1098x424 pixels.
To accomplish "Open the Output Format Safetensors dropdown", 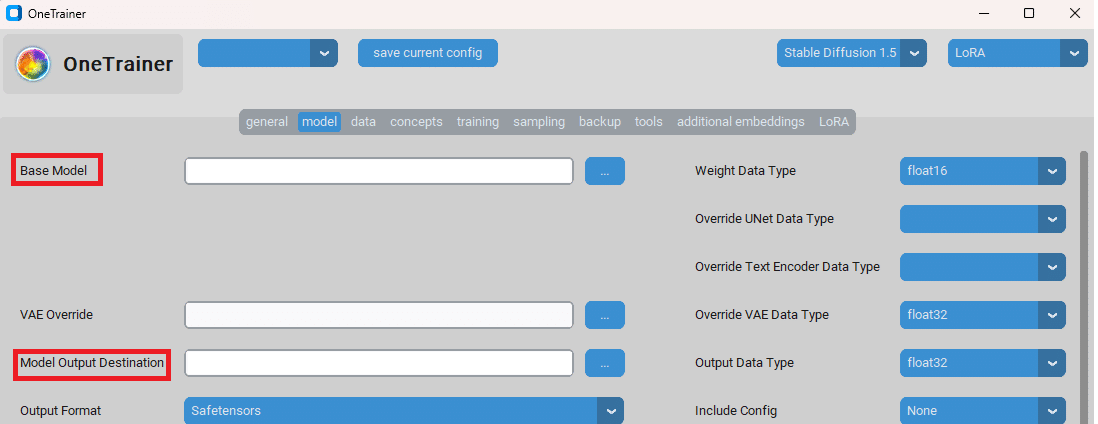I will click(403, 411).
